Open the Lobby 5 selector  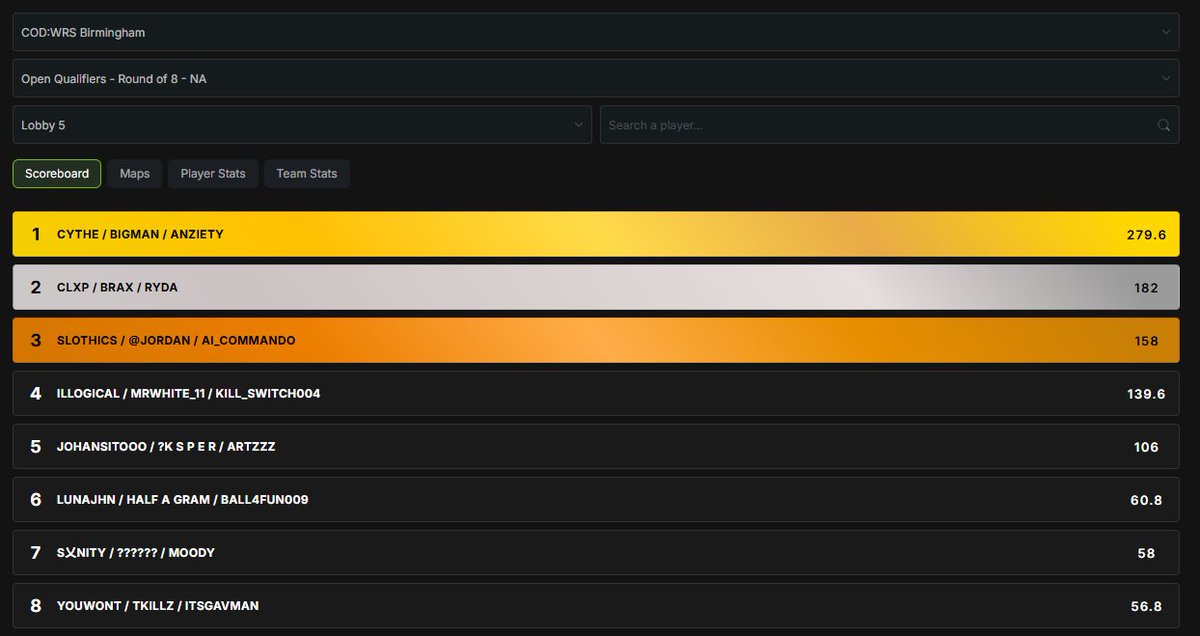(302, 125)
